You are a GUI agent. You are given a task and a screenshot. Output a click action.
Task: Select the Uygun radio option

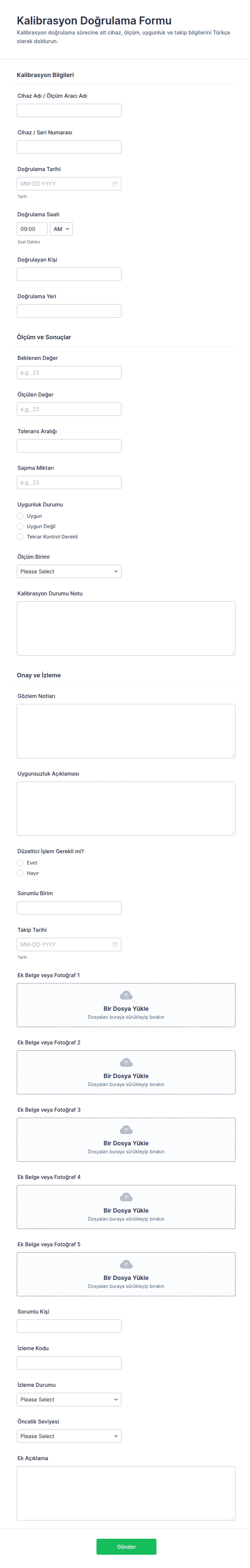point(20,516)
